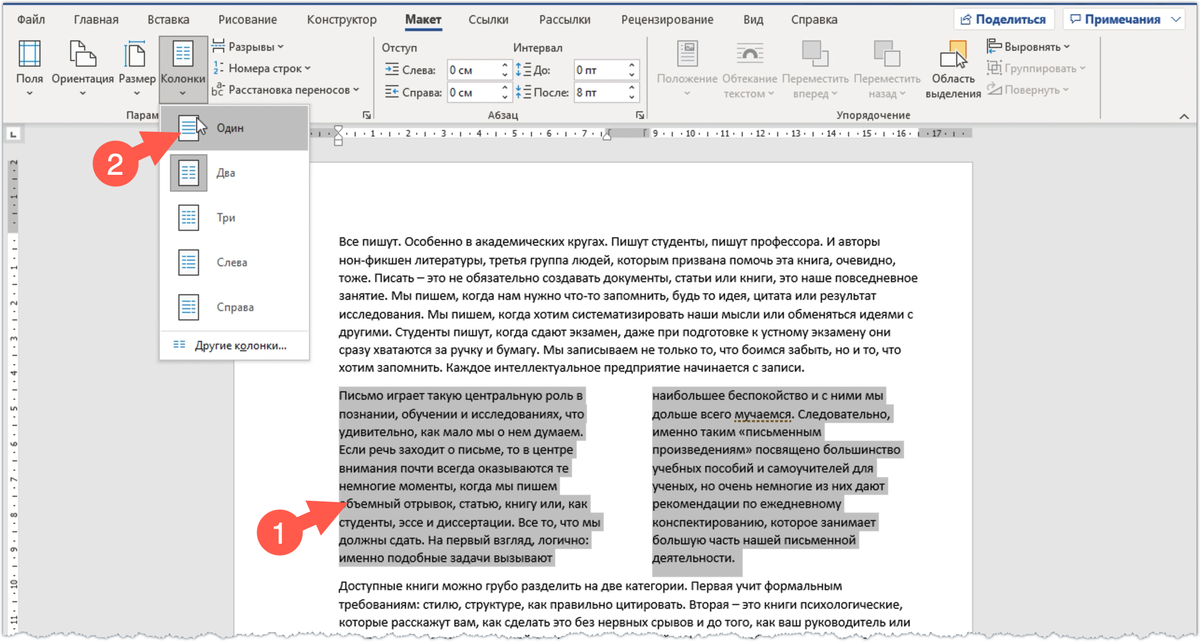
Task: Click the line starting "Доступные книги можно грубо"
Action: [591, 586]
